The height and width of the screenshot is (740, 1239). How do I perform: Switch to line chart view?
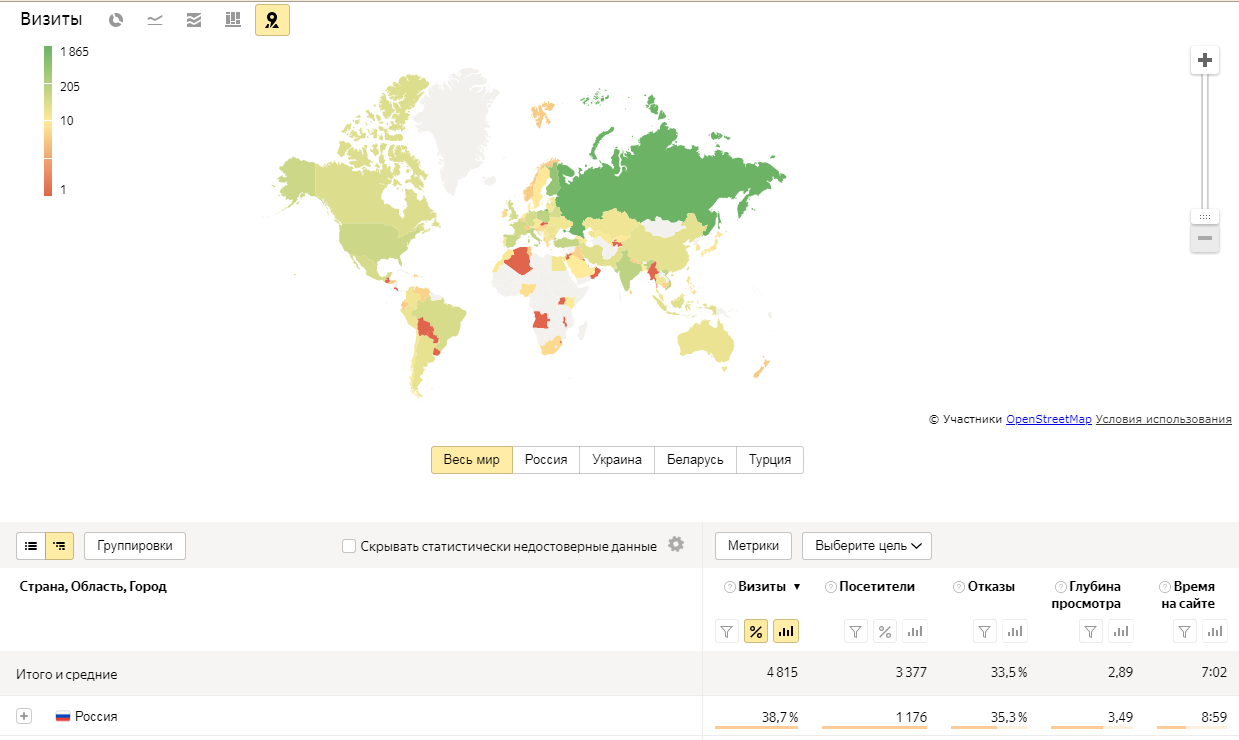click(155, 20)
